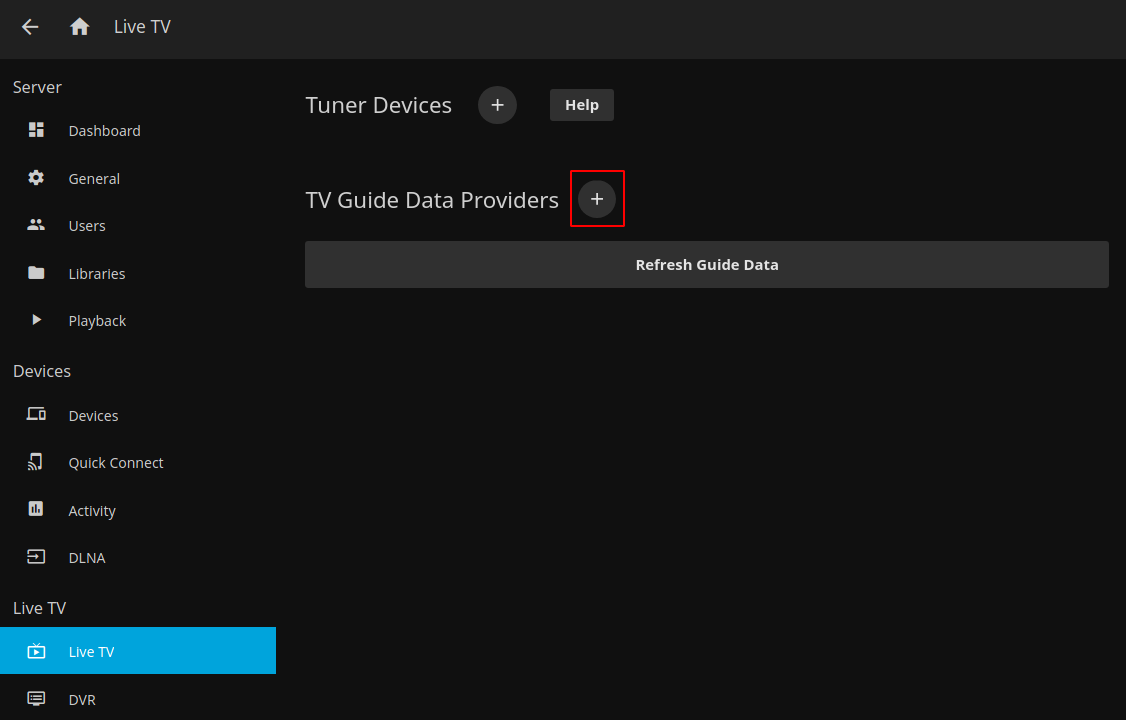1126x720 pixels.
Task: Open the Devices menu item
Action: click(x=93, y=416)
